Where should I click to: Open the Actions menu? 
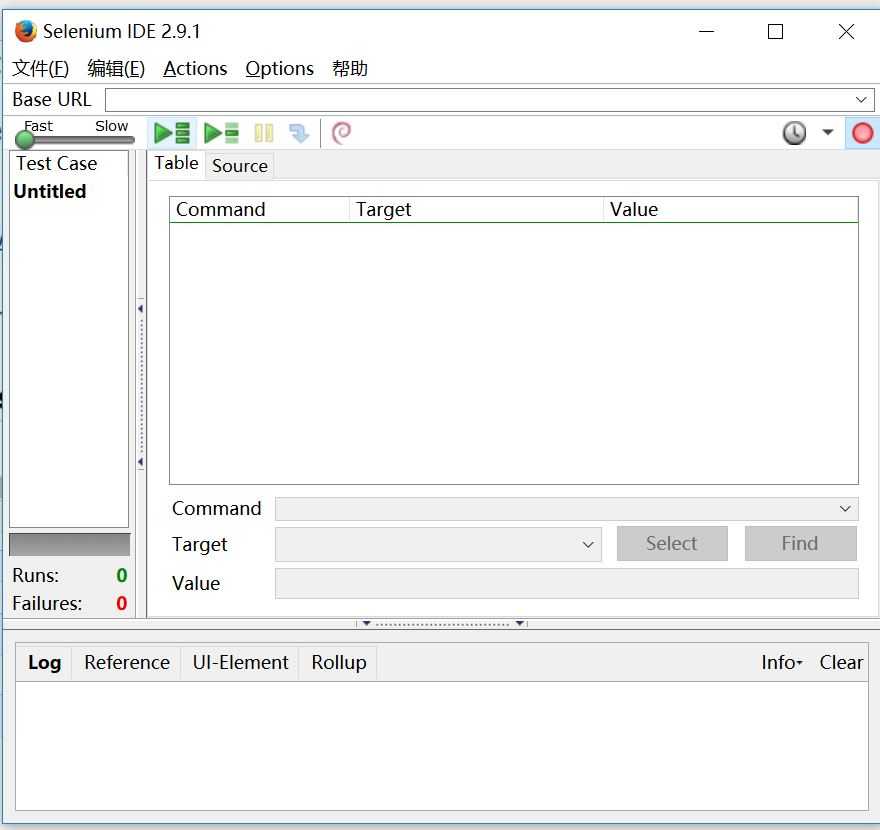(195, 68)
